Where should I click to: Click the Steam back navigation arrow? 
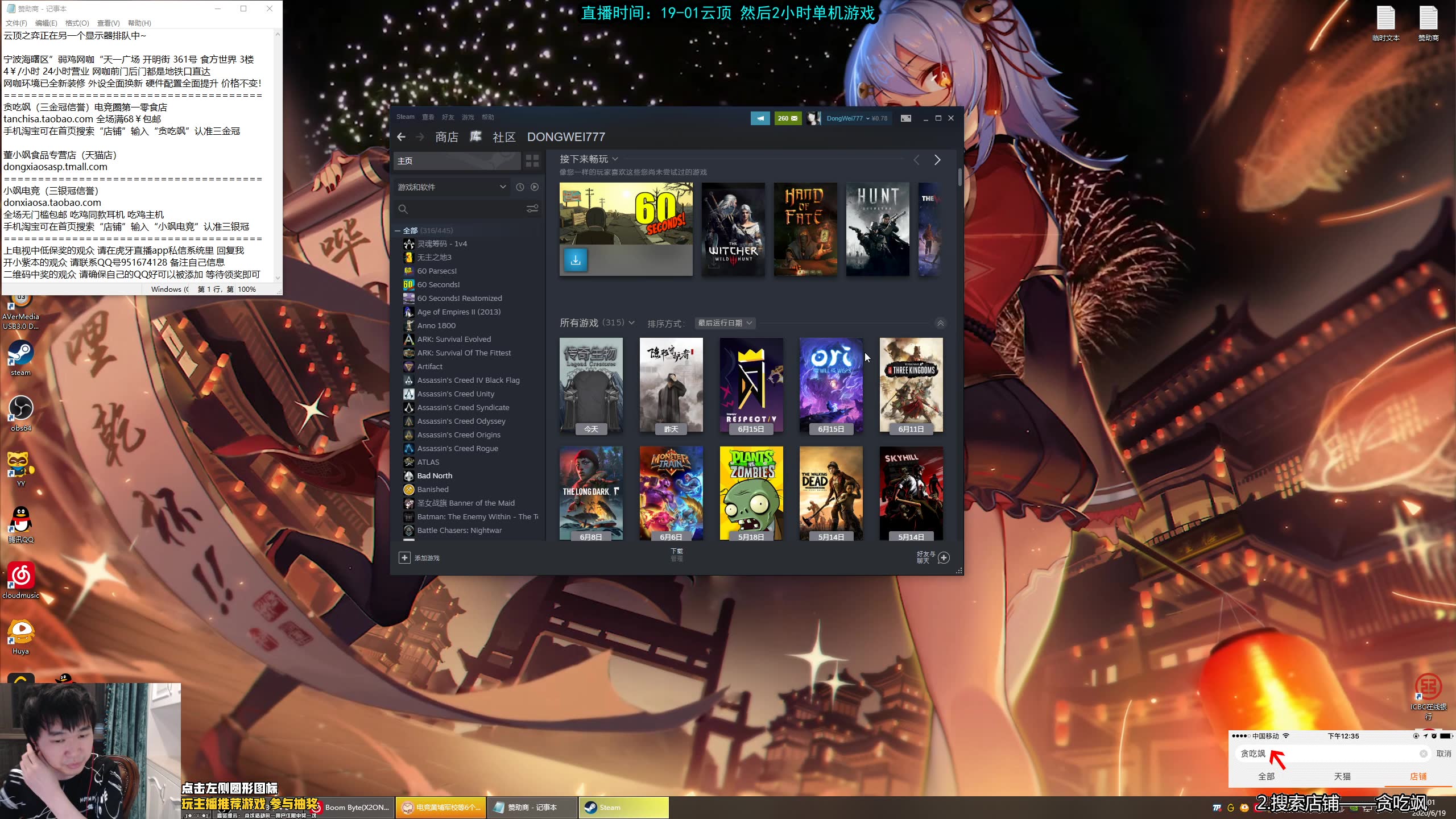(401, 137)
